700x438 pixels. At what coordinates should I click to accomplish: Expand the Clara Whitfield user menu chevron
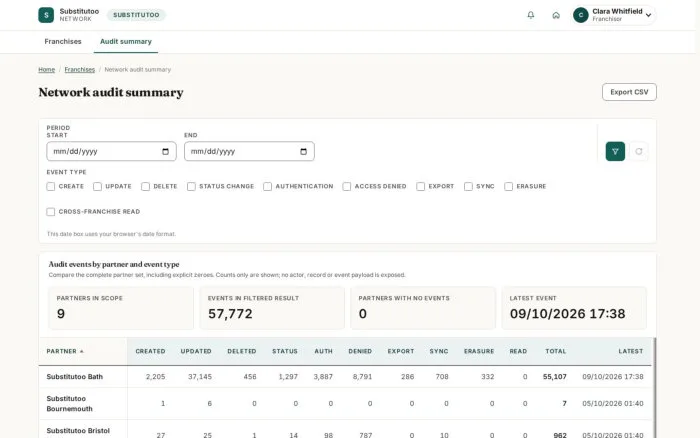click(x=648, y=15)
